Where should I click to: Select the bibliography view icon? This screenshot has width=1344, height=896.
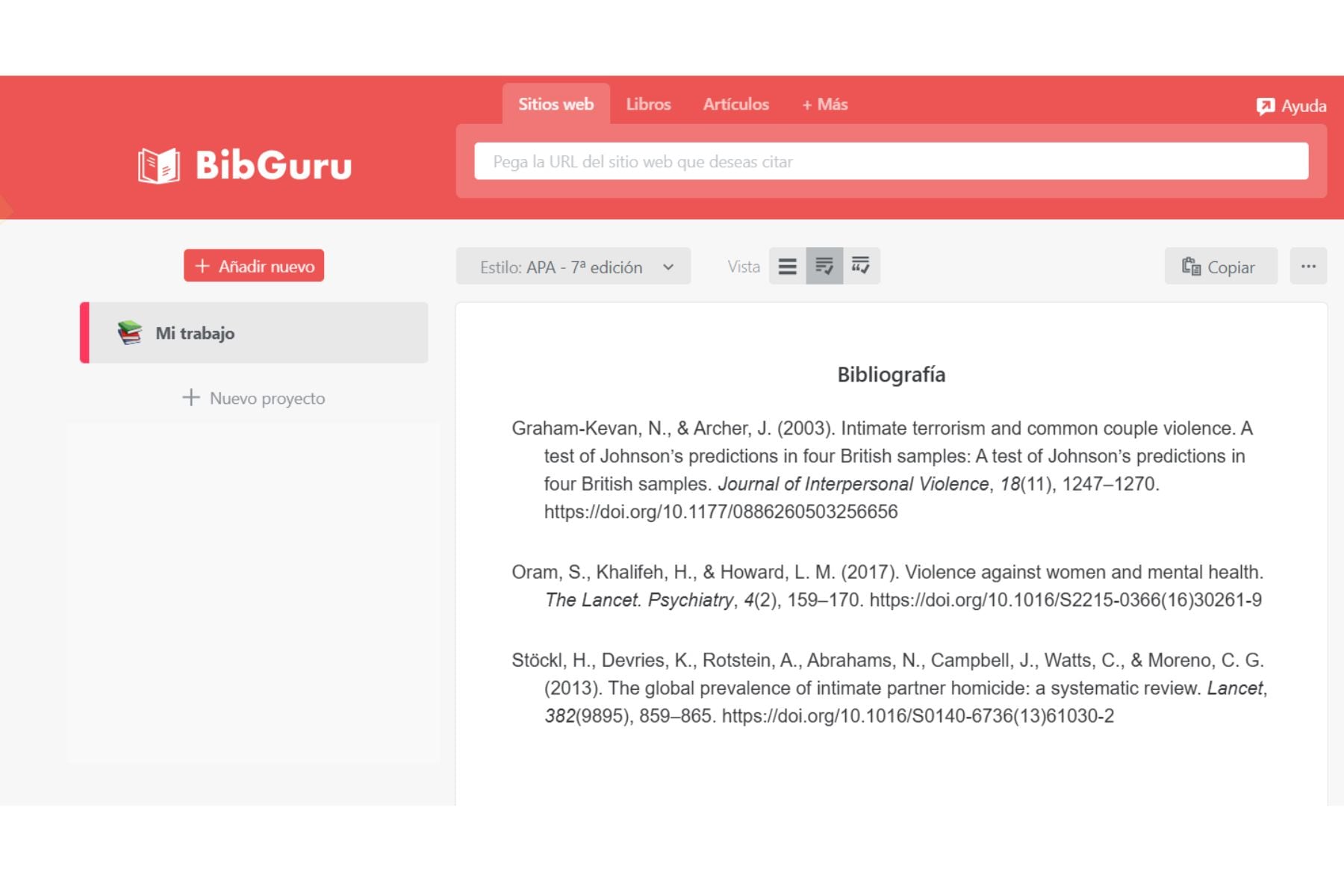click(x=824, y=267)
